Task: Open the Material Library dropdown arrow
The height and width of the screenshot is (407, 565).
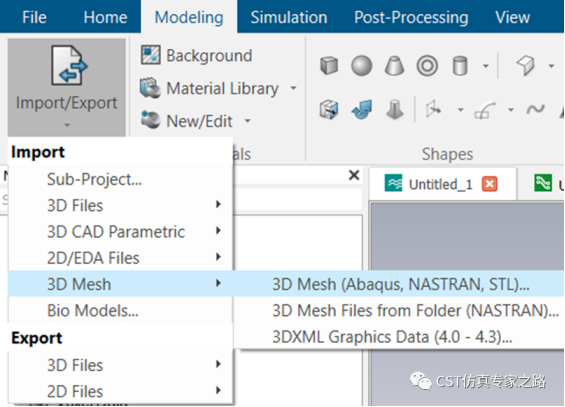Action: pos(294,88)
